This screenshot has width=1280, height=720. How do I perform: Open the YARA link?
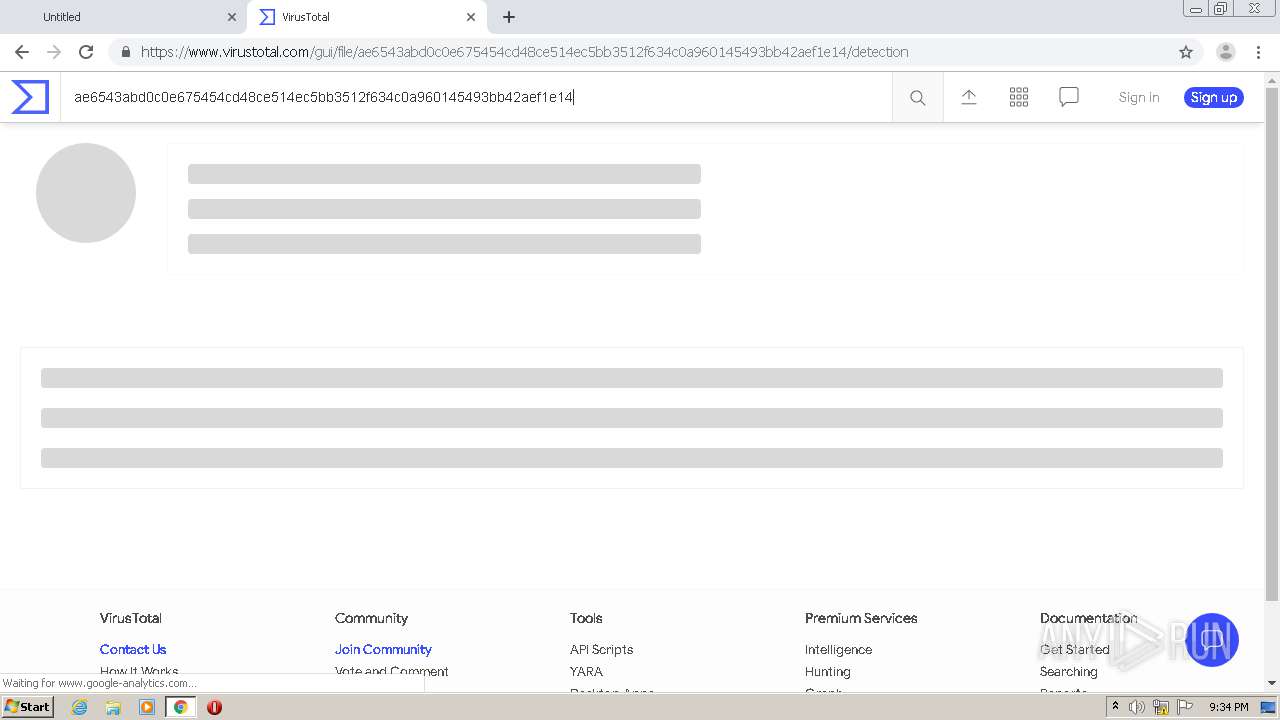coord(586,671)
